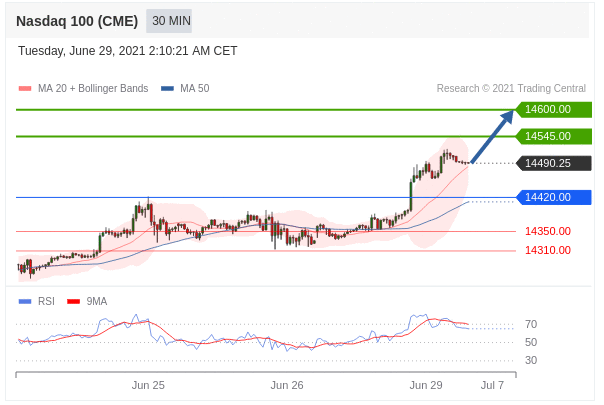Click the Jul 7 axis label

492,385
